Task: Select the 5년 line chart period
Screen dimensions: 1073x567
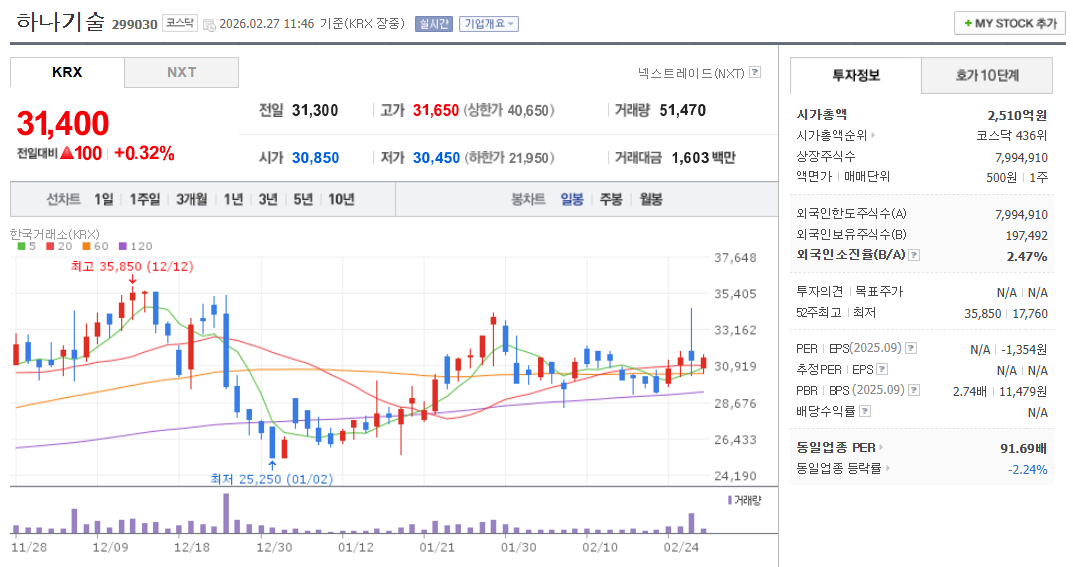Action: pyautogui.click(x=303, y=199)
